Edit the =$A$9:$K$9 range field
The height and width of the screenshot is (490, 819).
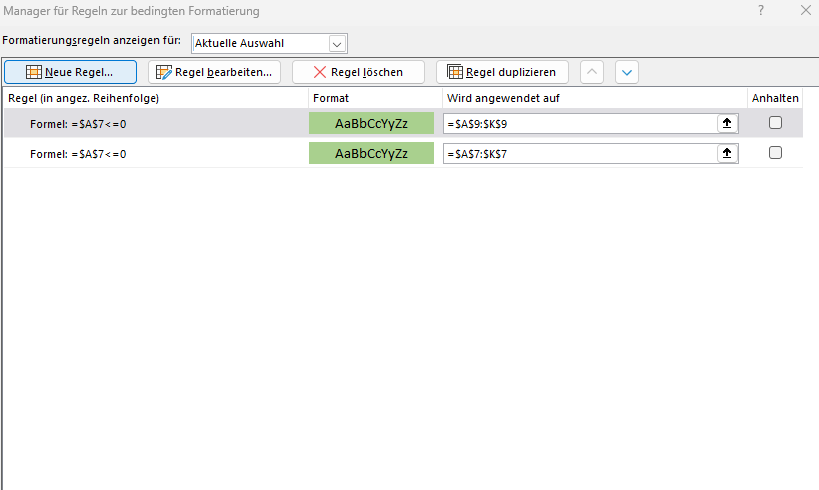[580, 124]
